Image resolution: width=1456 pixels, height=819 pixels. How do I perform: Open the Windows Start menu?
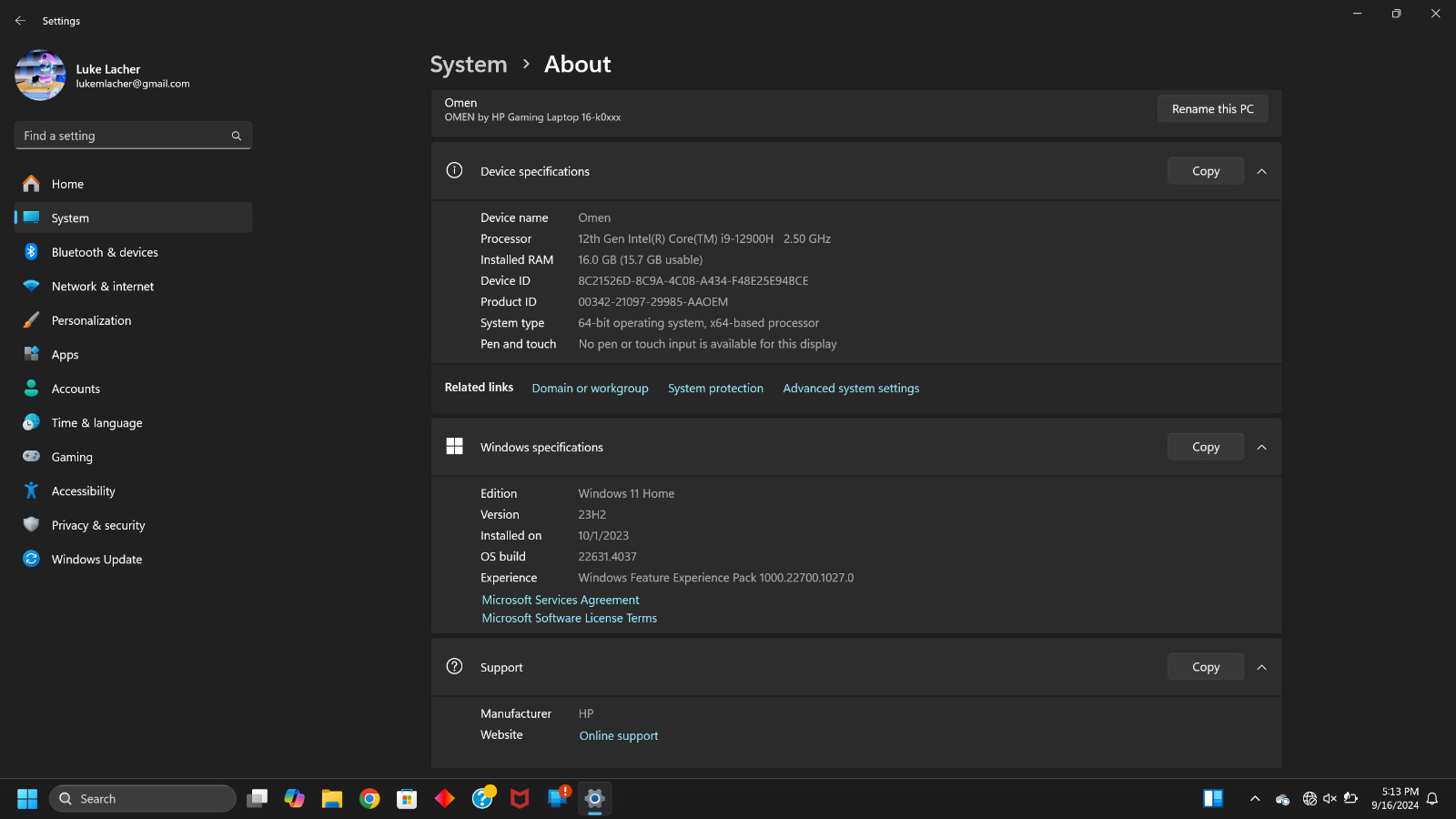27,799
